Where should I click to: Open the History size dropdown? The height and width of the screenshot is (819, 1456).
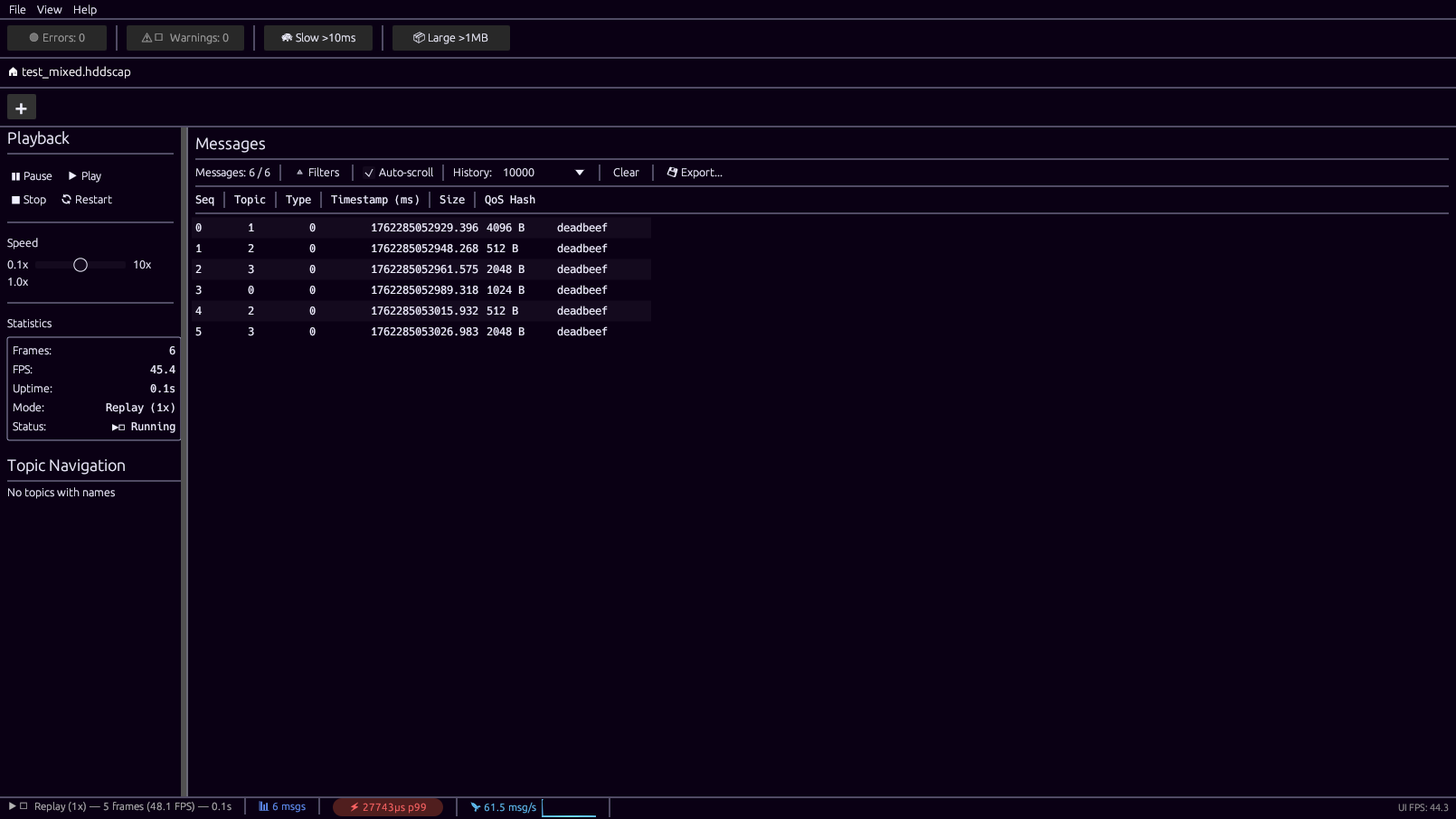579,172
